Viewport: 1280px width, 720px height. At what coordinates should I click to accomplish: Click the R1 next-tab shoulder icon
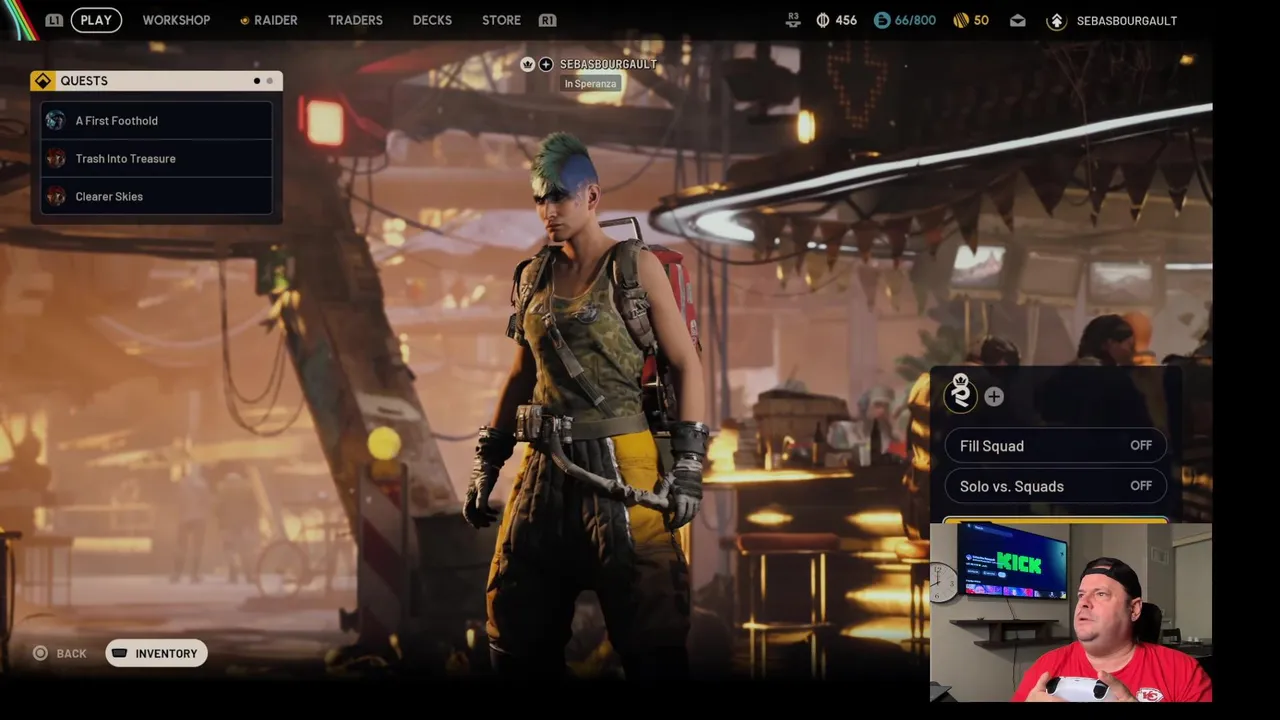(x=547, y=20)
